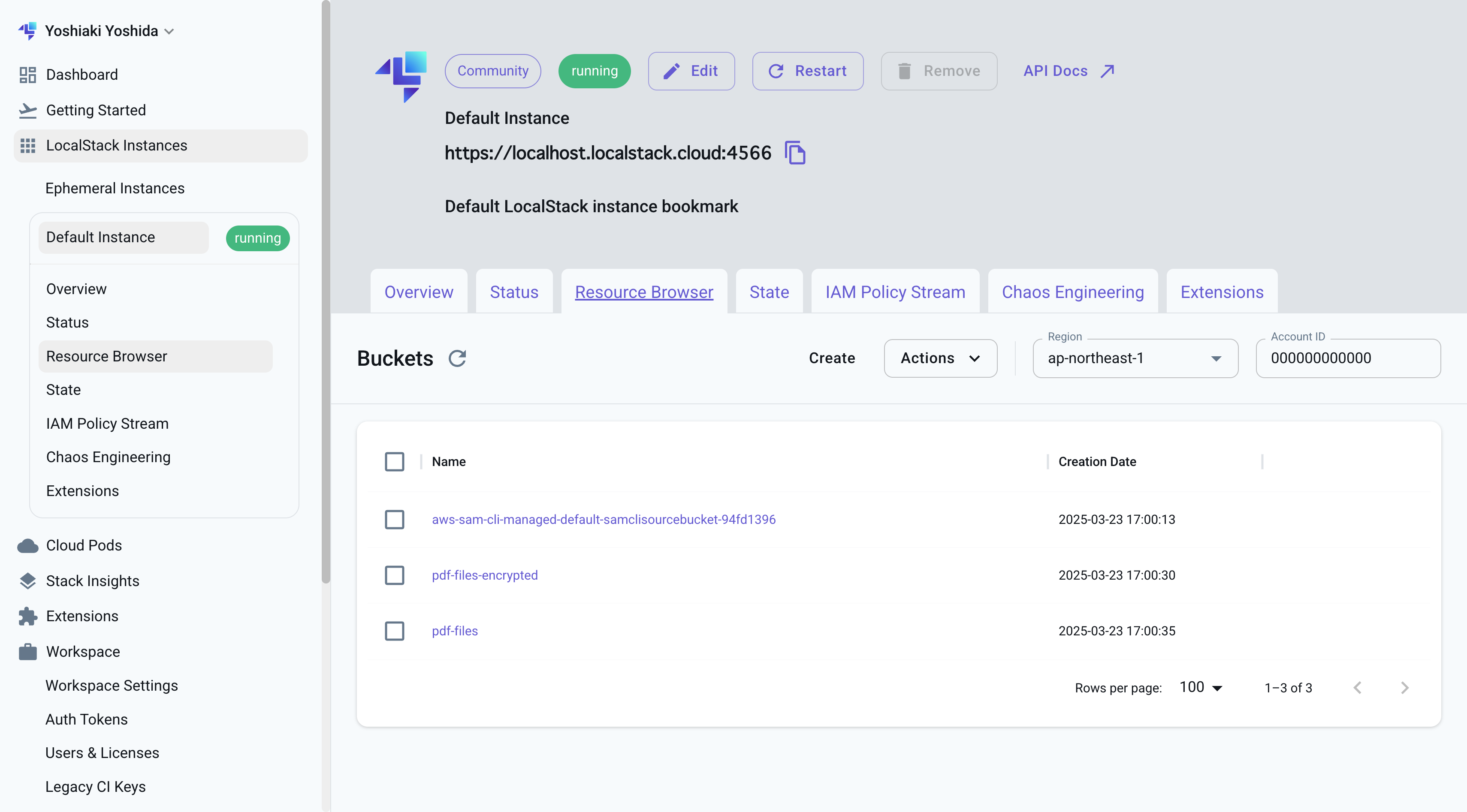Open Overview in the sidebar instance menu
The image size is (1467, 812).
point(76,289)
